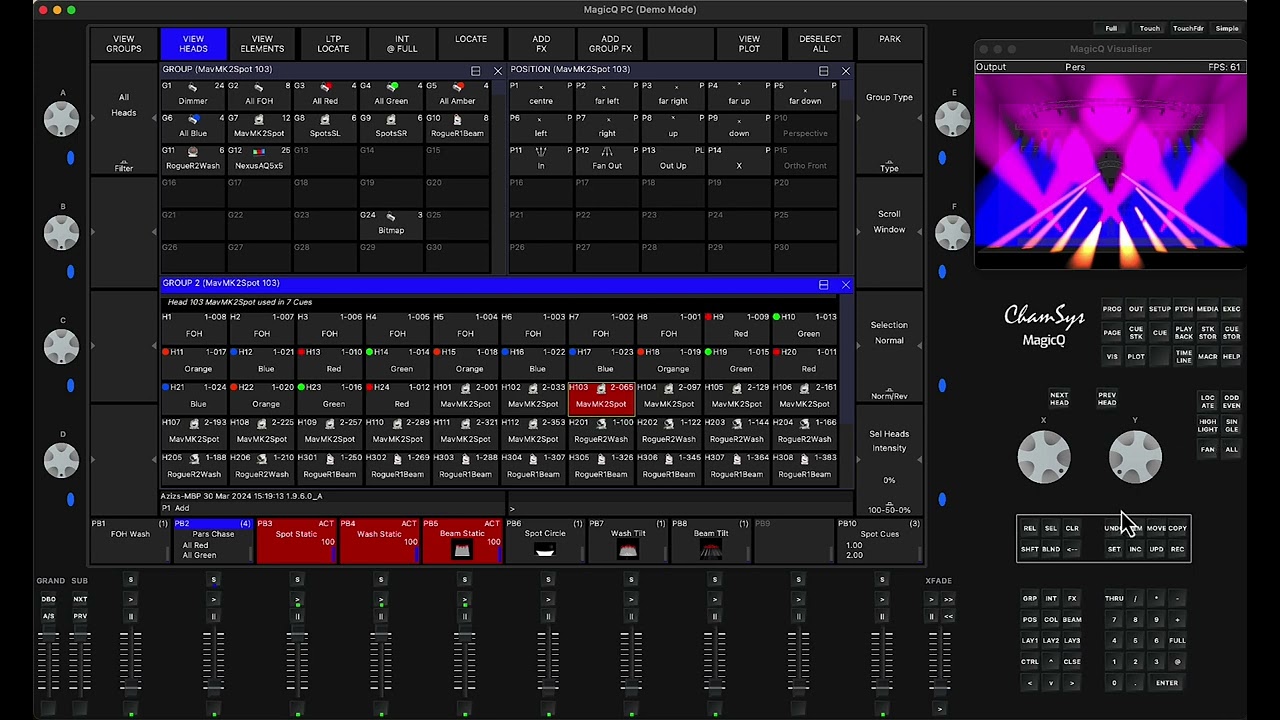
Task: Select the Simple layout button
Action: pyautogui.click(x=1227, y=28)
